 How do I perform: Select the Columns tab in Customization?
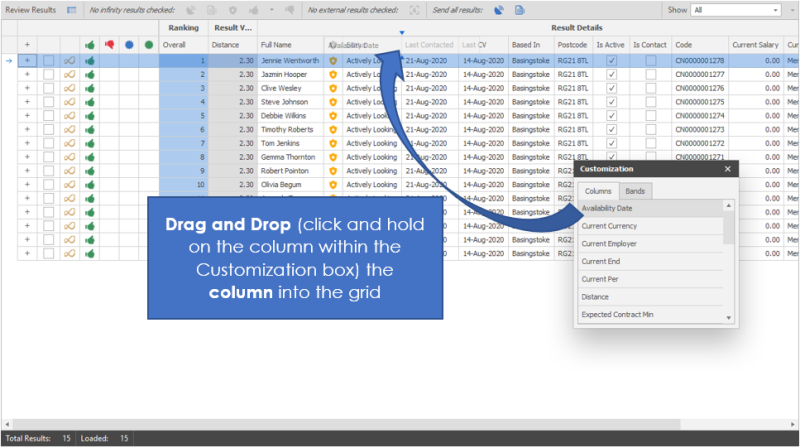[x=598, y=190]
